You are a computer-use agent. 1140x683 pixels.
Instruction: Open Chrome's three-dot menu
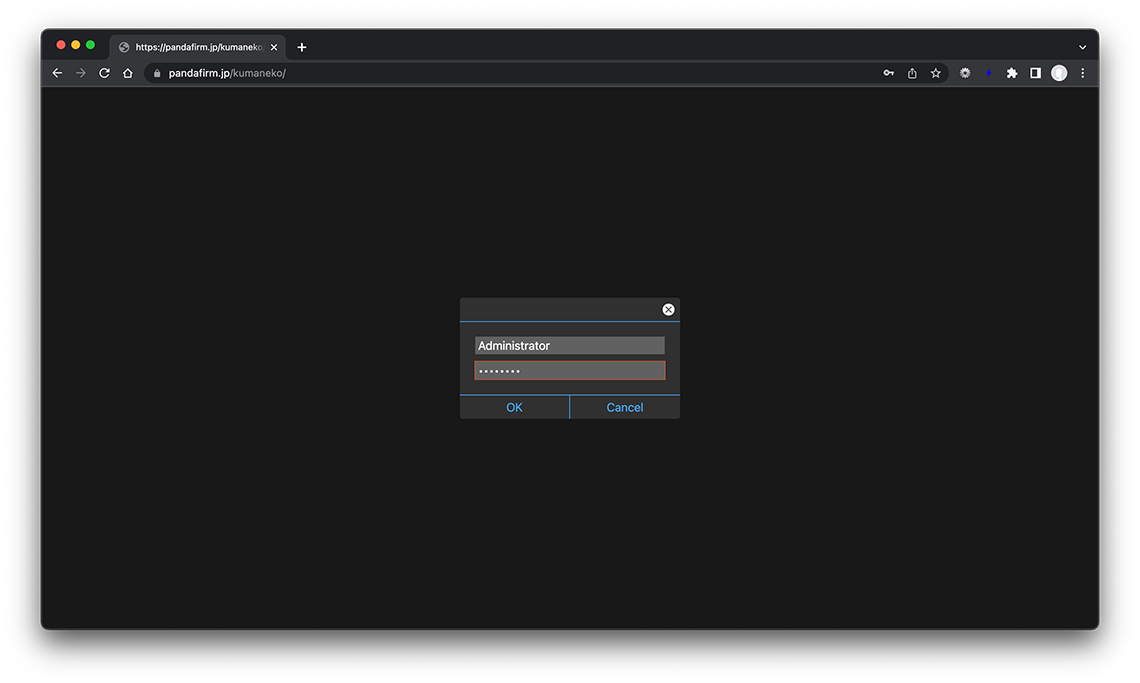(1082, 73)
